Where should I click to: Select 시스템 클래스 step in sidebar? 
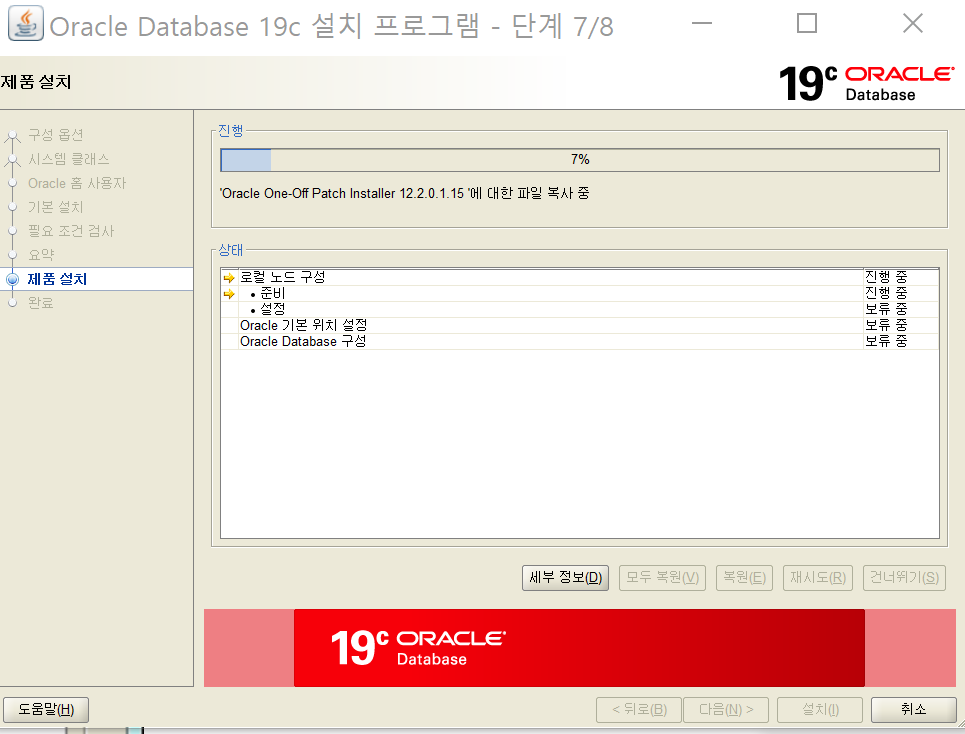coord(69,159)
